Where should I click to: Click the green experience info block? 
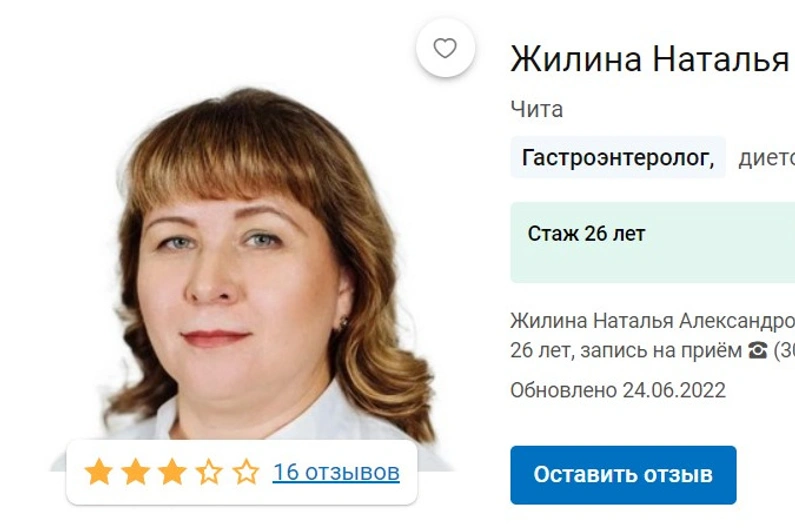[653, 242]
